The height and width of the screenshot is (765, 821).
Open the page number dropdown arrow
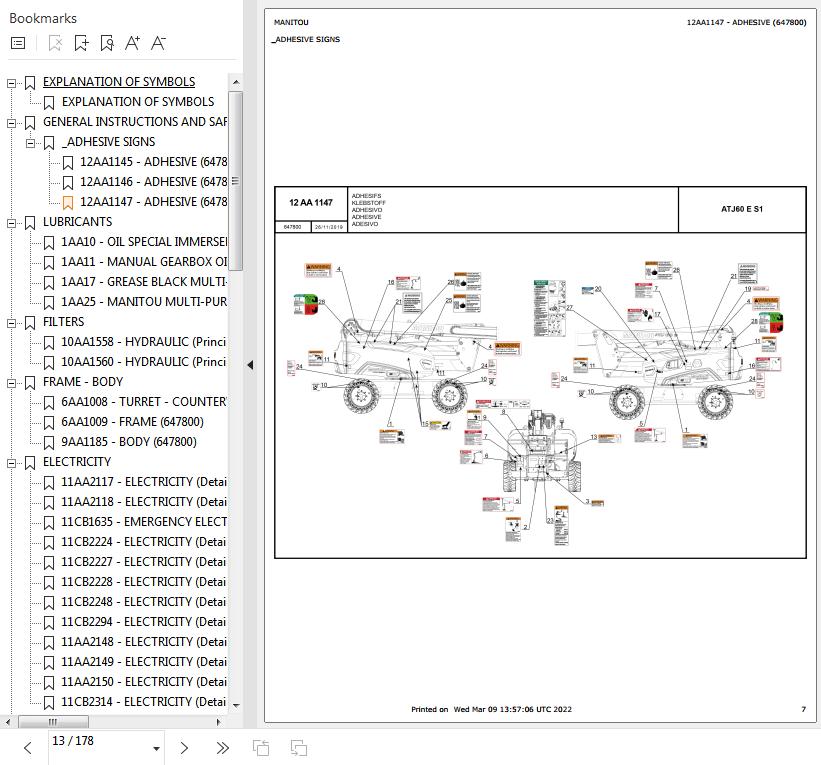[156, 748]
